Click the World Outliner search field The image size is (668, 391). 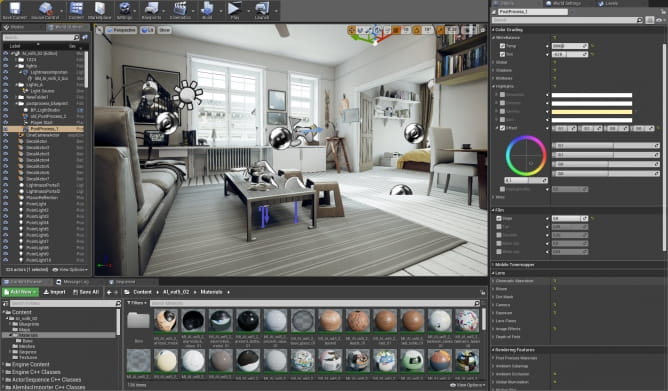coord(41,37)
